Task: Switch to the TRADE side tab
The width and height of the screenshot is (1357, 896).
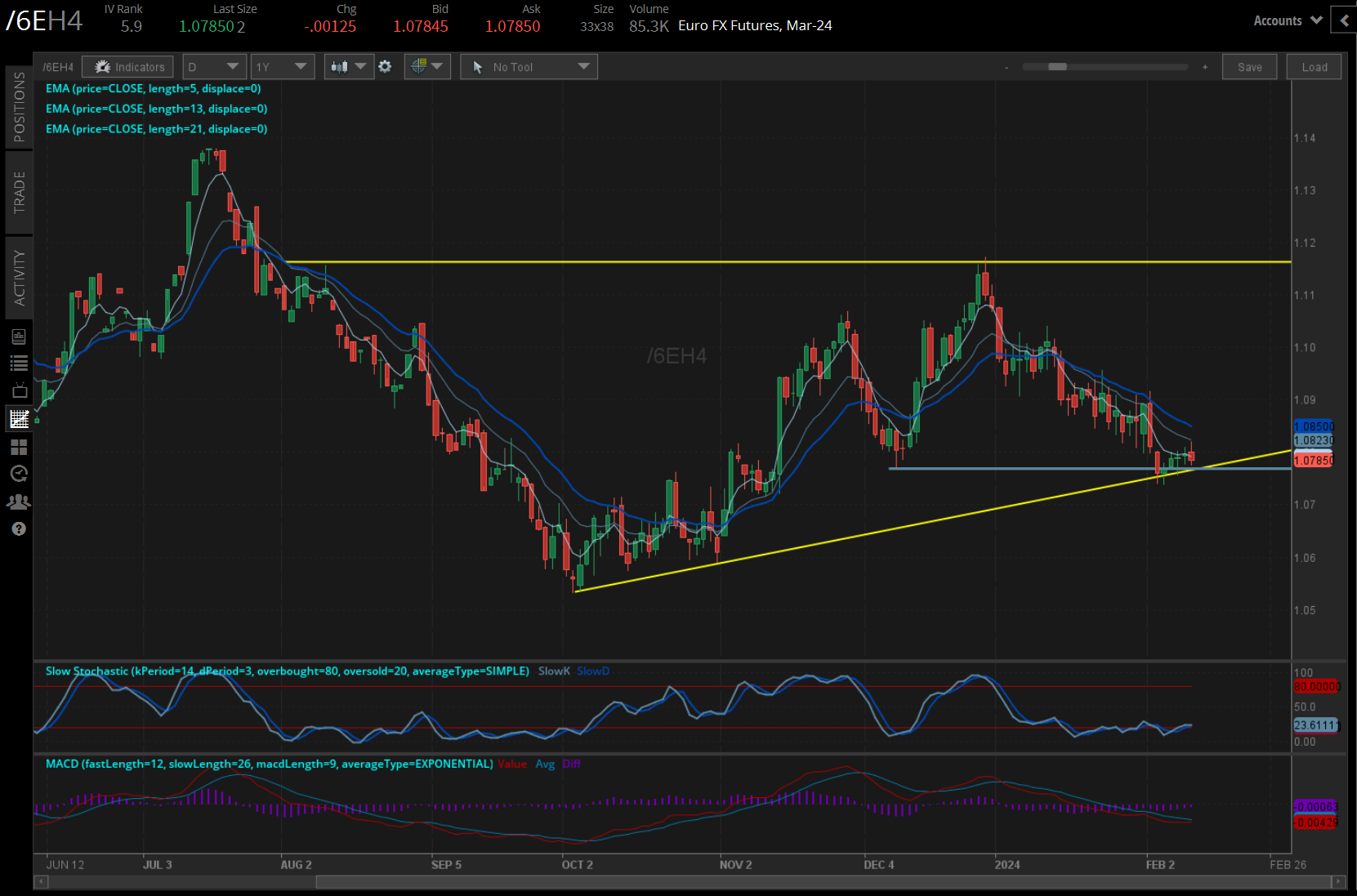Action: [x=19, y=193]
